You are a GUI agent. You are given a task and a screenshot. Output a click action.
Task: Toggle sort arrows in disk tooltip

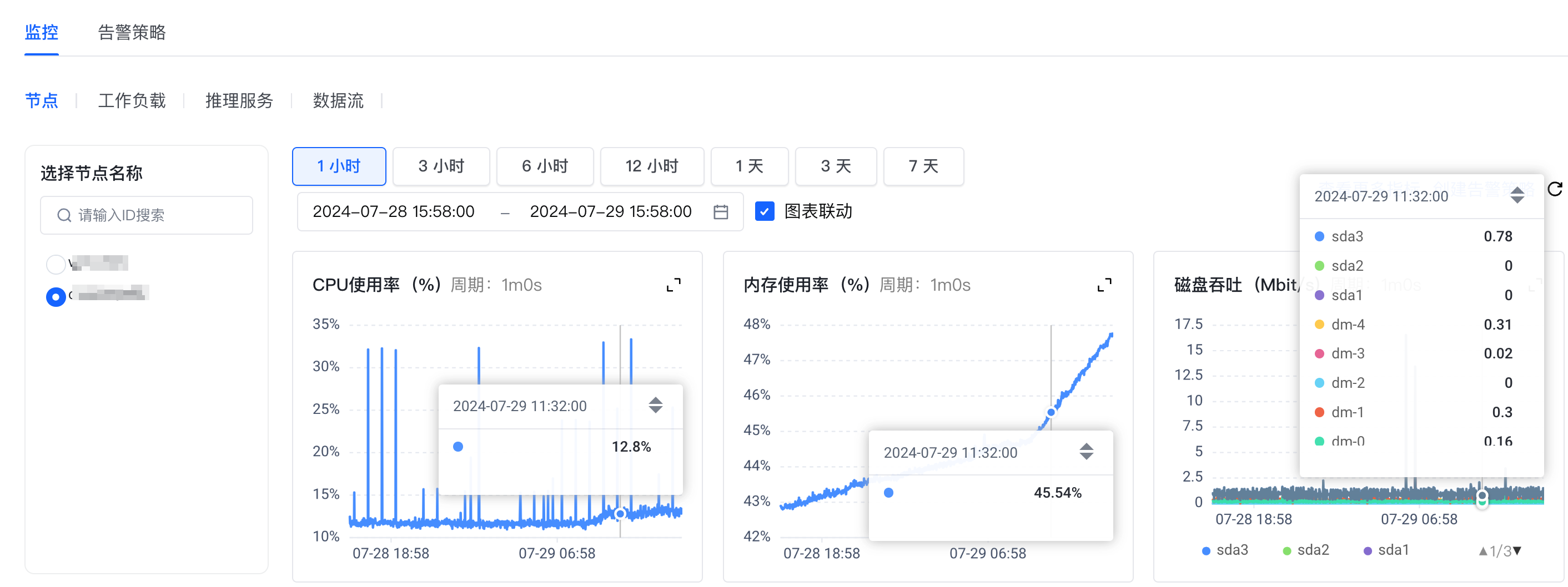1517,195
